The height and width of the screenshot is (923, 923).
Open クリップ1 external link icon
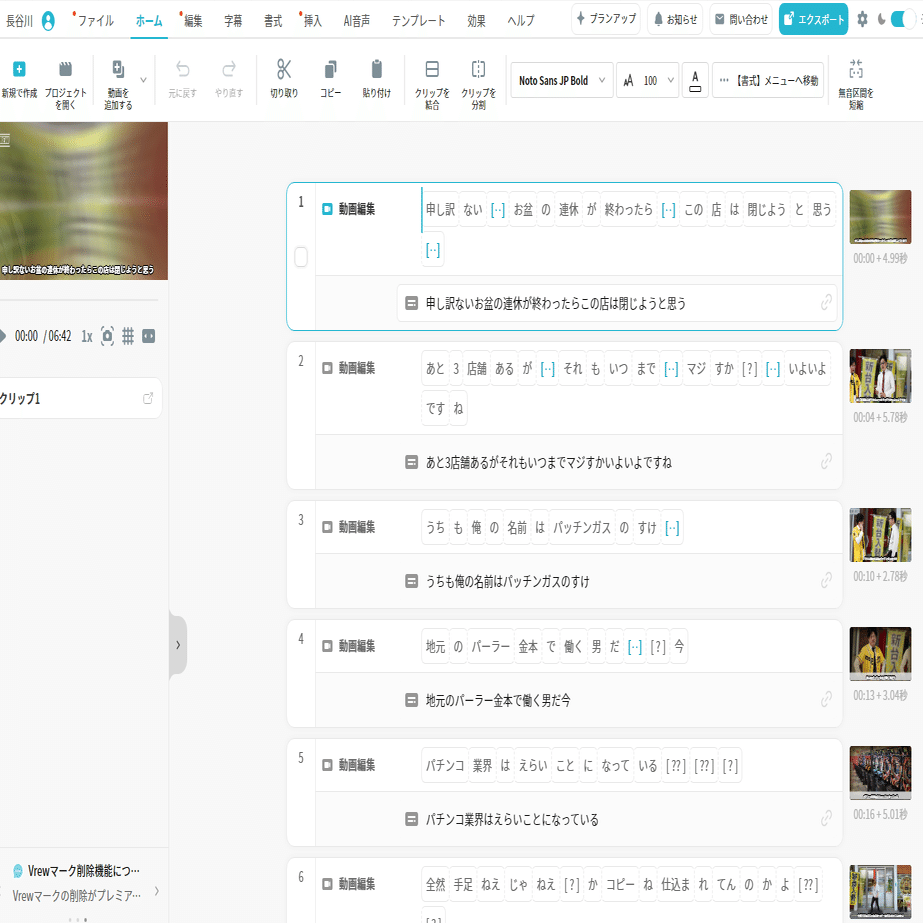click(x=148, y=399)
